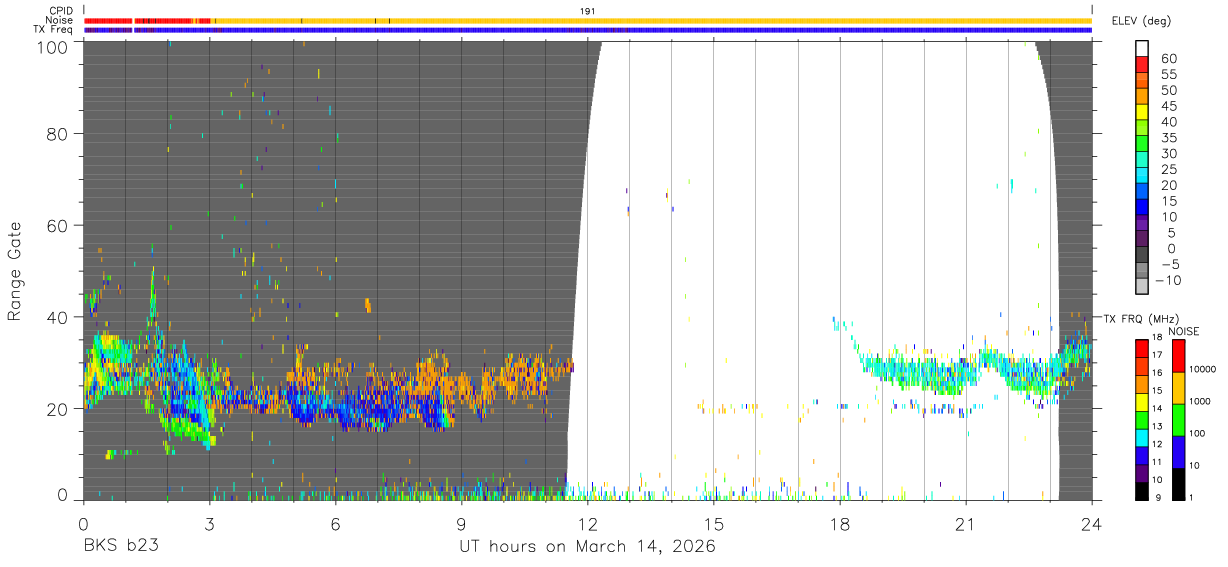Click the '18' tick on the UT hours axis

tap(839, 523)
